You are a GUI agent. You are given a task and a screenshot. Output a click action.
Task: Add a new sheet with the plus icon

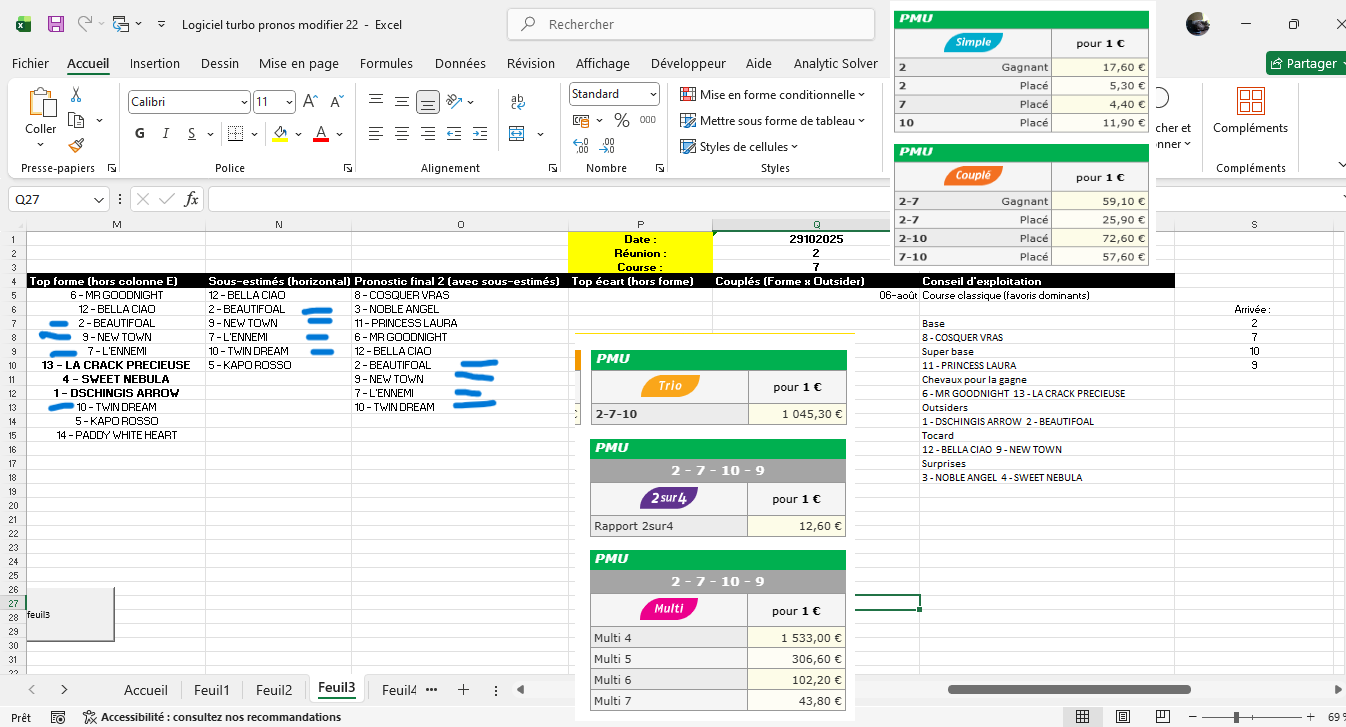tap(463, 689)
